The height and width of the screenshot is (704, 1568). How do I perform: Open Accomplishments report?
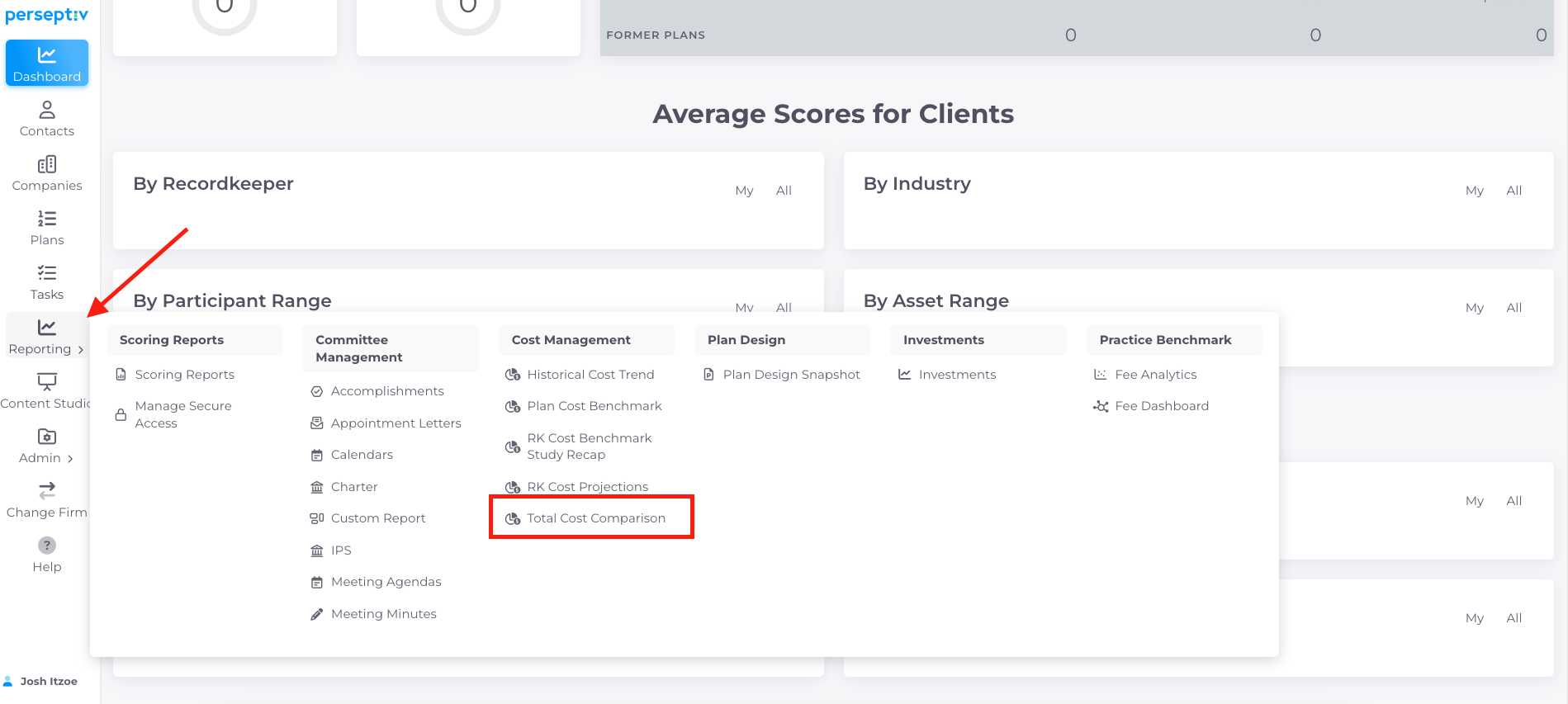pyautogui.click(x=387, y=391)
